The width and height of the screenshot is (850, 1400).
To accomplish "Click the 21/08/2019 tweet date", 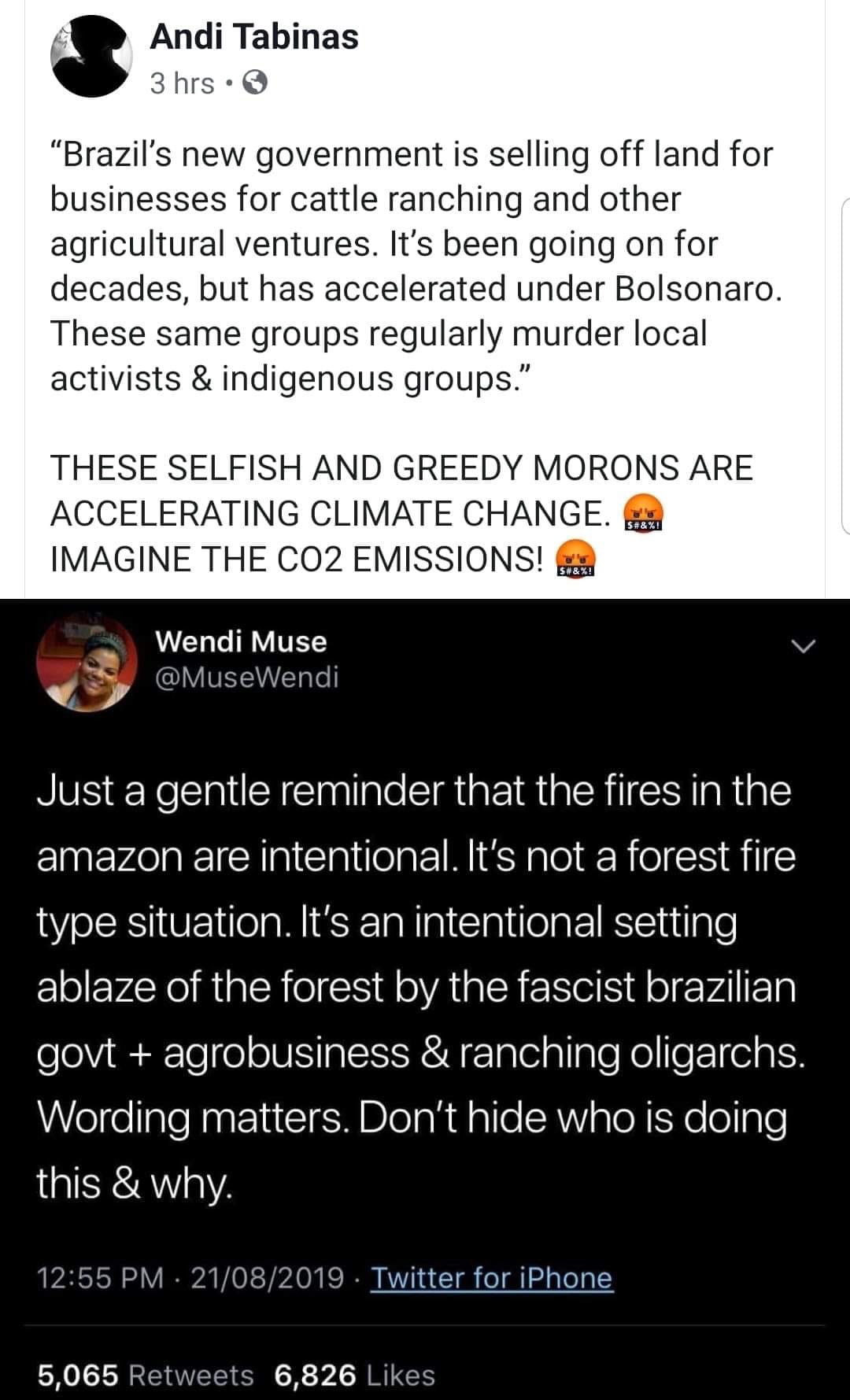I will pyautogui.click(x=267, y=1277).
